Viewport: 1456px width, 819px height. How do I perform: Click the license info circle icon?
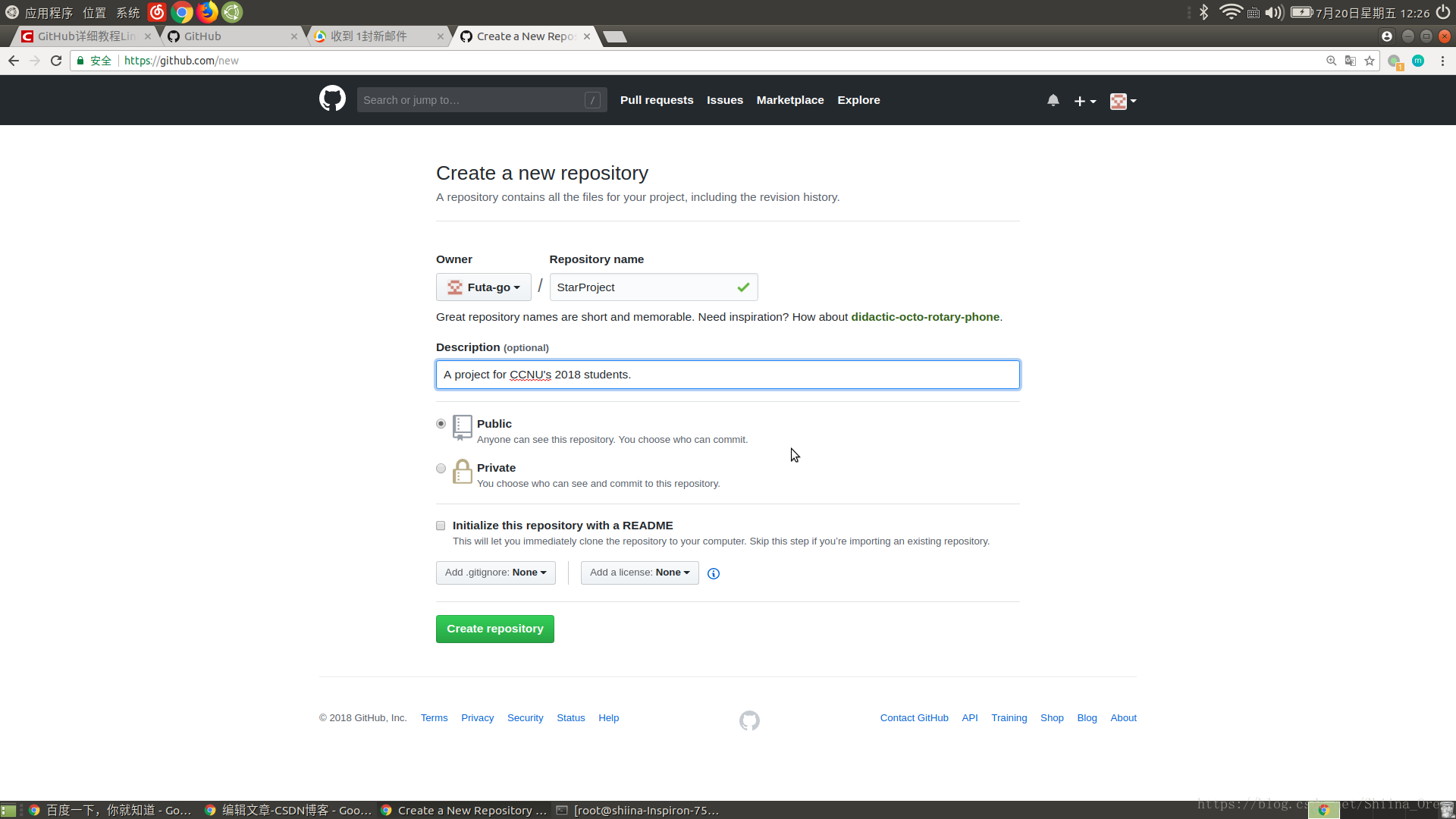pos(713,572)
